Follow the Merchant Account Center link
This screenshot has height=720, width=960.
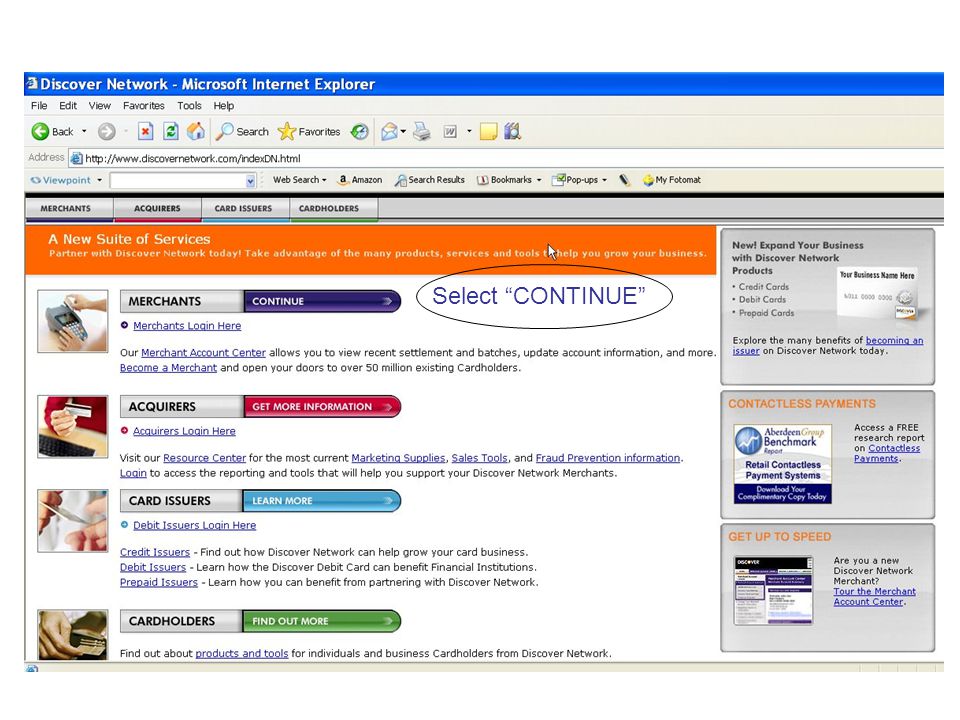tap(203, 353)
